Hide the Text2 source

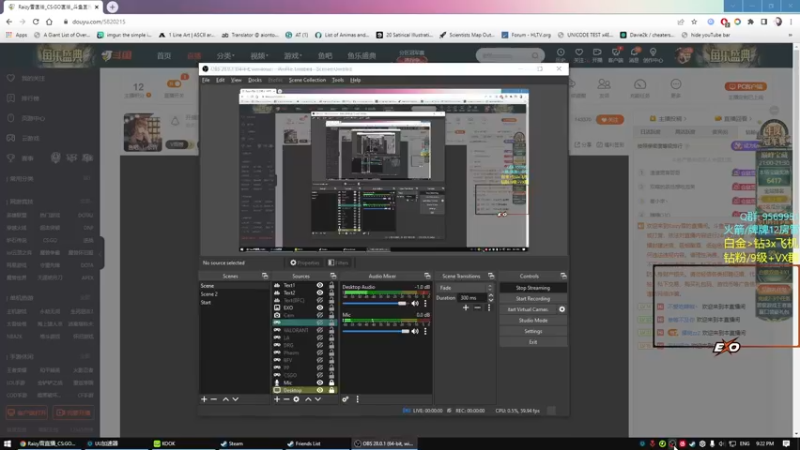pyautogui.click(x=320, y=293)
